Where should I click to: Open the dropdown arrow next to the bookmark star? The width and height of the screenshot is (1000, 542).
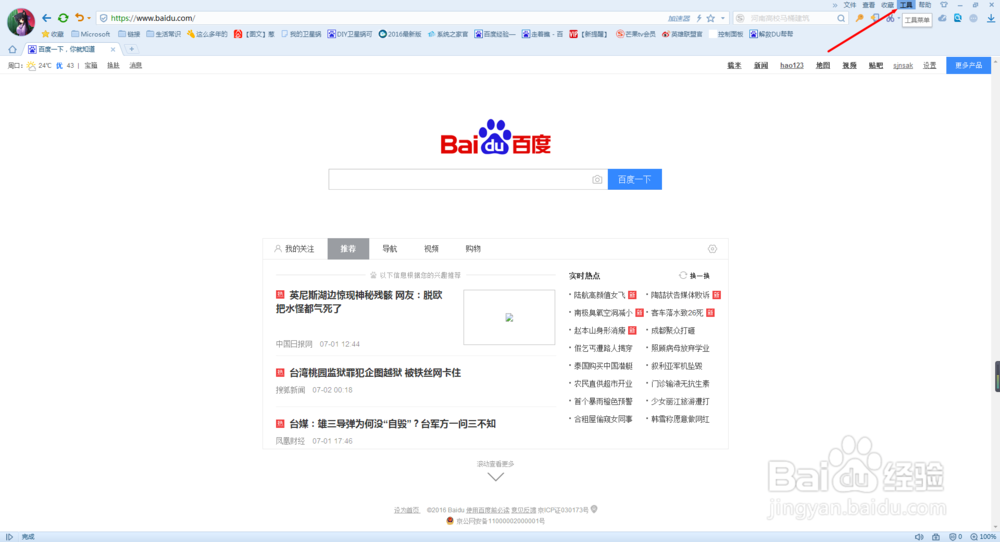point(723,18)
